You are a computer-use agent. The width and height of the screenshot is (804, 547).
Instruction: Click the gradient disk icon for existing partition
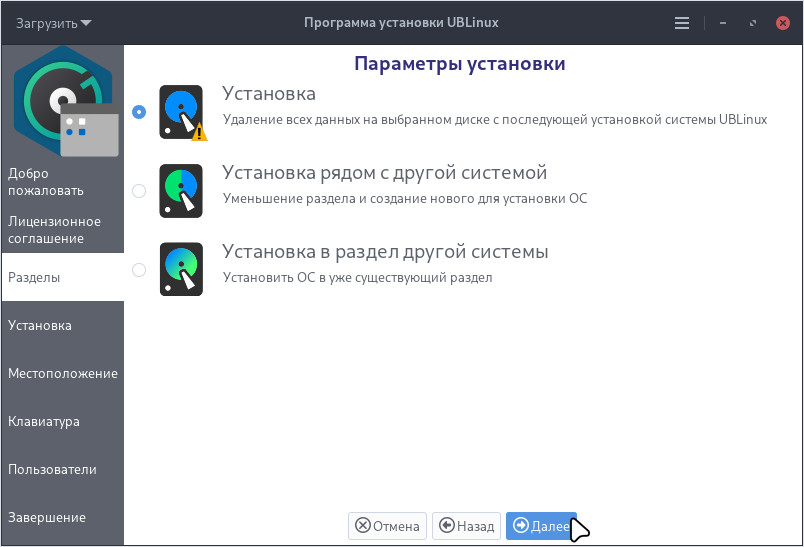click(181, 270)
